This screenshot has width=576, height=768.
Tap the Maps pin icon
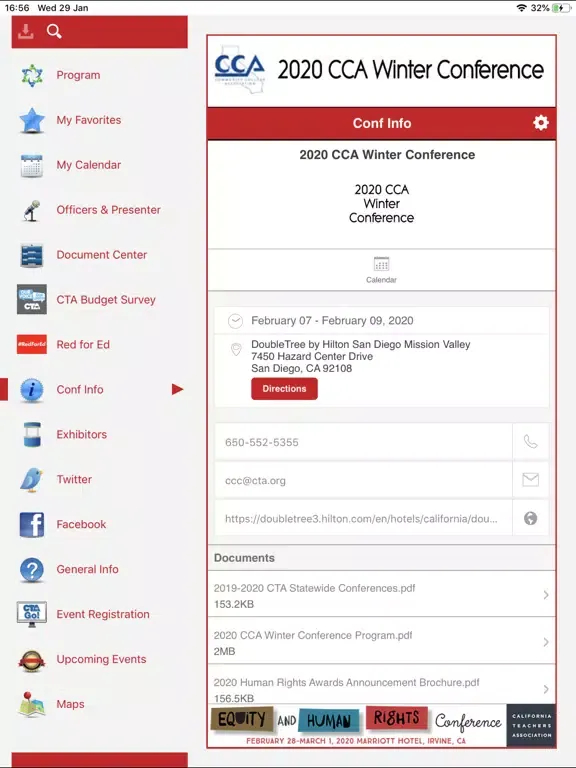coord(32,704)
